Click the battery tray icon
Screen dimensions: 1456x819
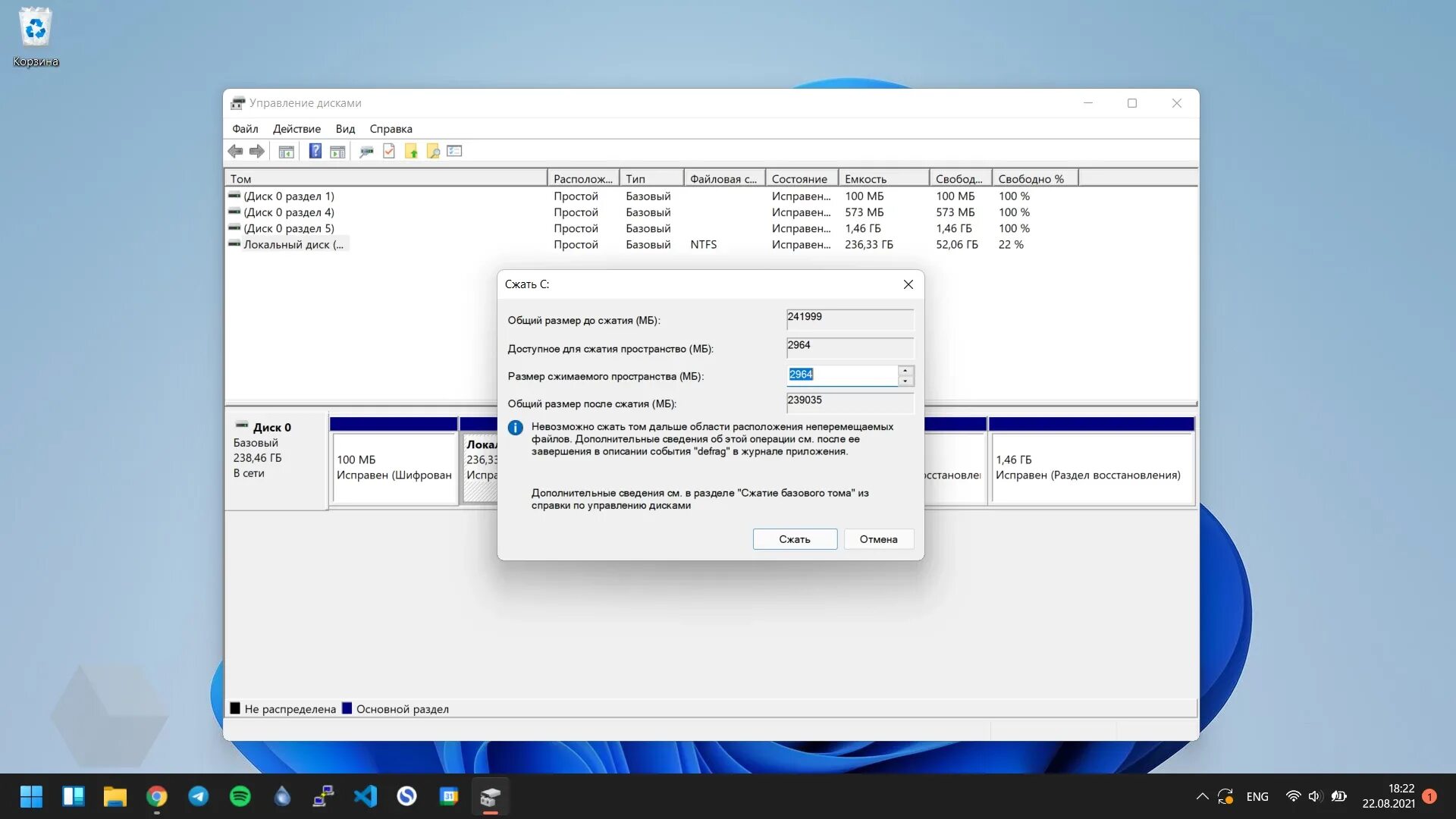pyautogui.click(x=1339, y=796)
